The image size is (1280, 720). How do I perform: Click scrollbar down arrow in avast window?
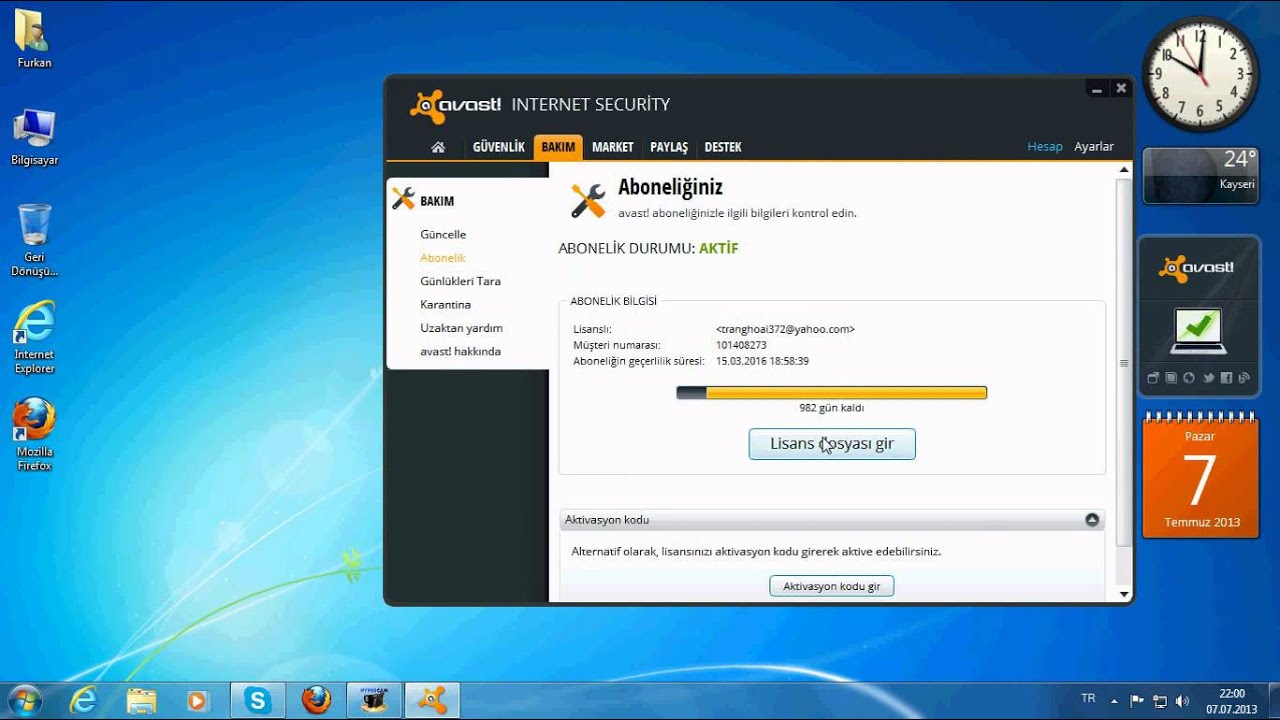click(x=1124, y=594)
